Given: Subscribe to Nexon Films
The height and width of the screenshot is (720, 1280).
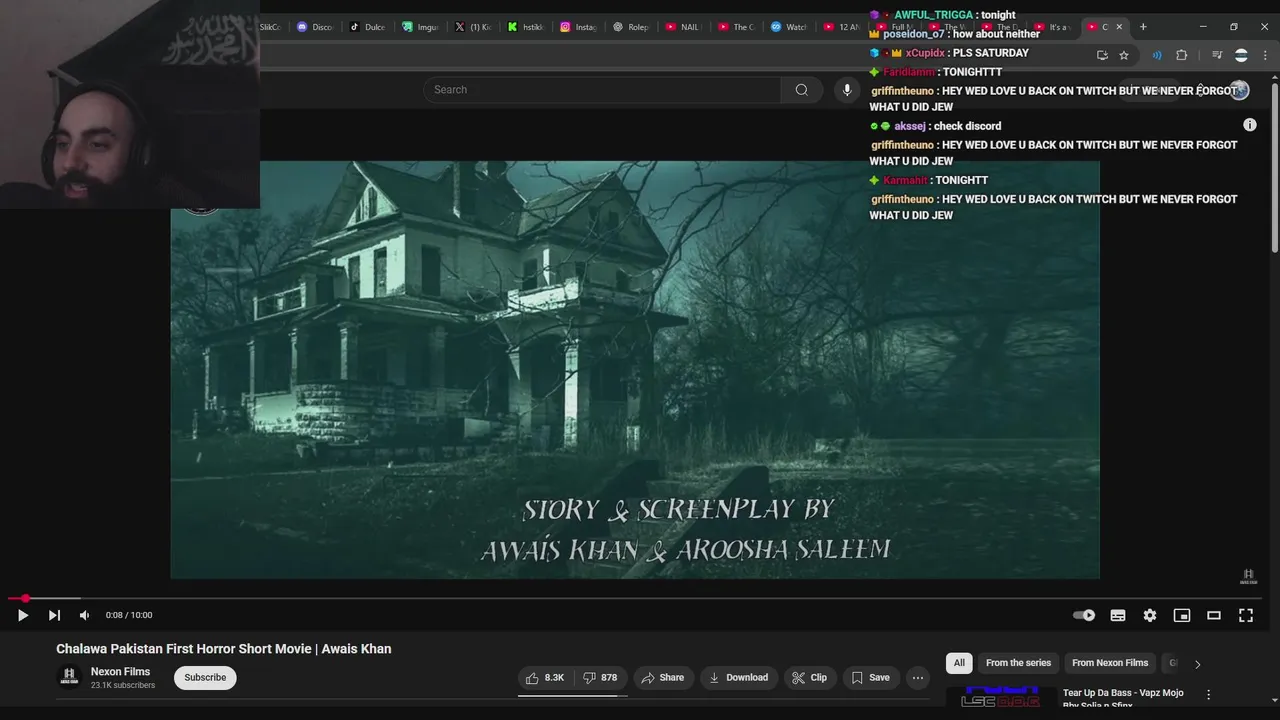Looking at the screenshot, I should 205,677.
